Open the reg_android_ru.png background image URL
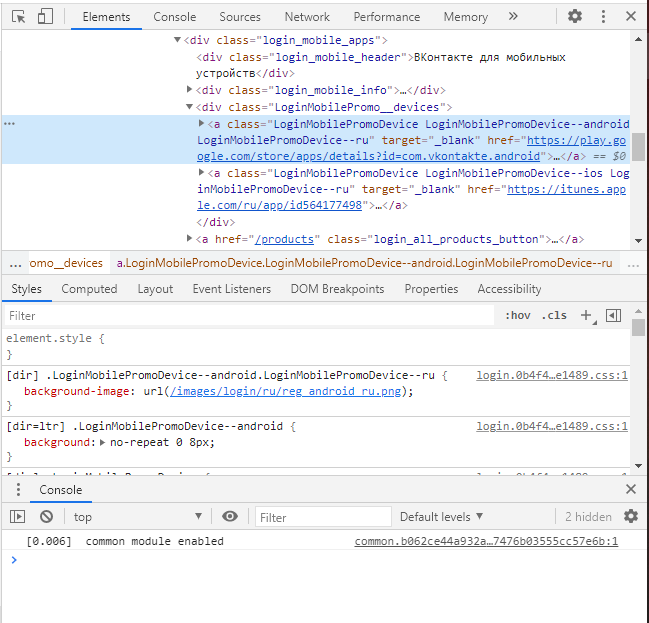The image size is (649, 623). tap(285, 391)
